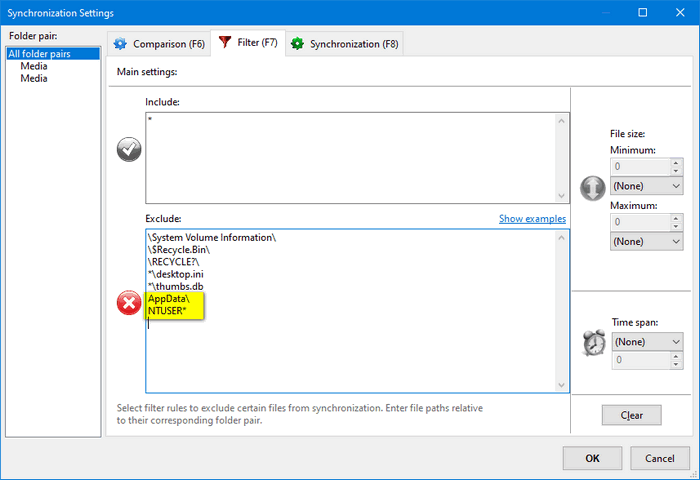Switch to the Synchronization (F8) tab
This screenshot has height=480, width=700.
[x=344, y=44]
